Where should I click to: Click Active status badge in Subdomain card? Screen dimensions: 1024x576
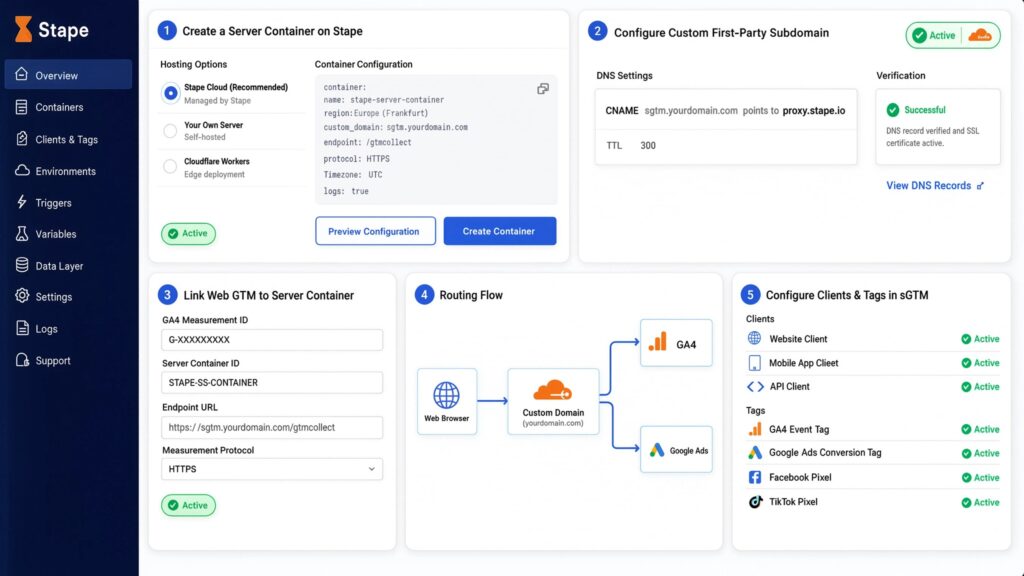[935, 35]
